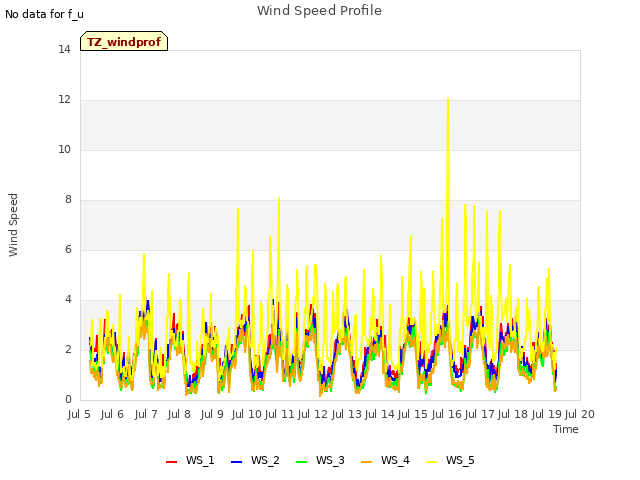Click the Time x-axis label
This screenshot has width=640, height=480.
coord(565,429)
